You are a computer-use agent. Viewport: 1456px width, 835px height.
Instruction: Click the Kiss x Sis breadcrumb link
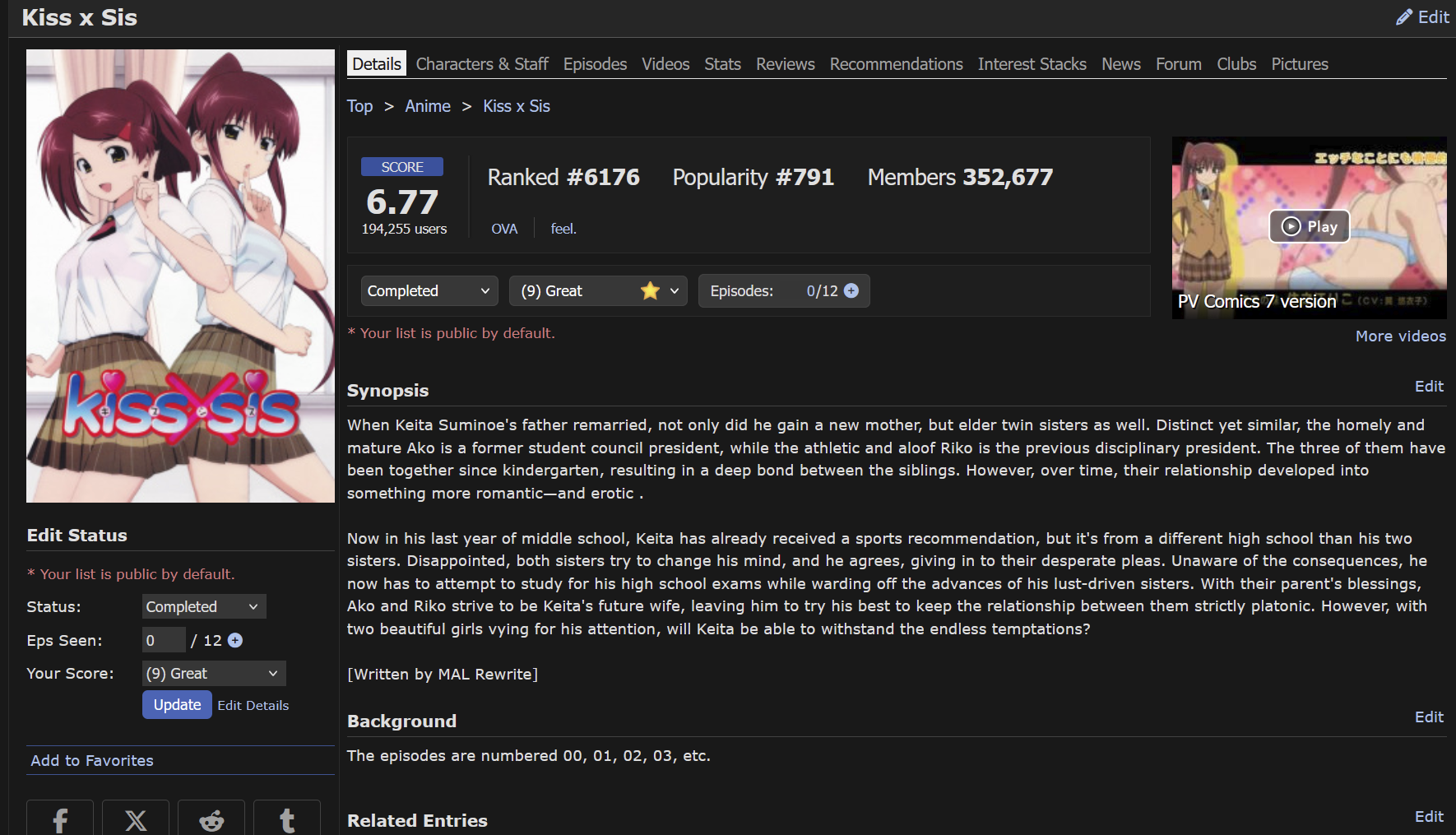(517, 106)
